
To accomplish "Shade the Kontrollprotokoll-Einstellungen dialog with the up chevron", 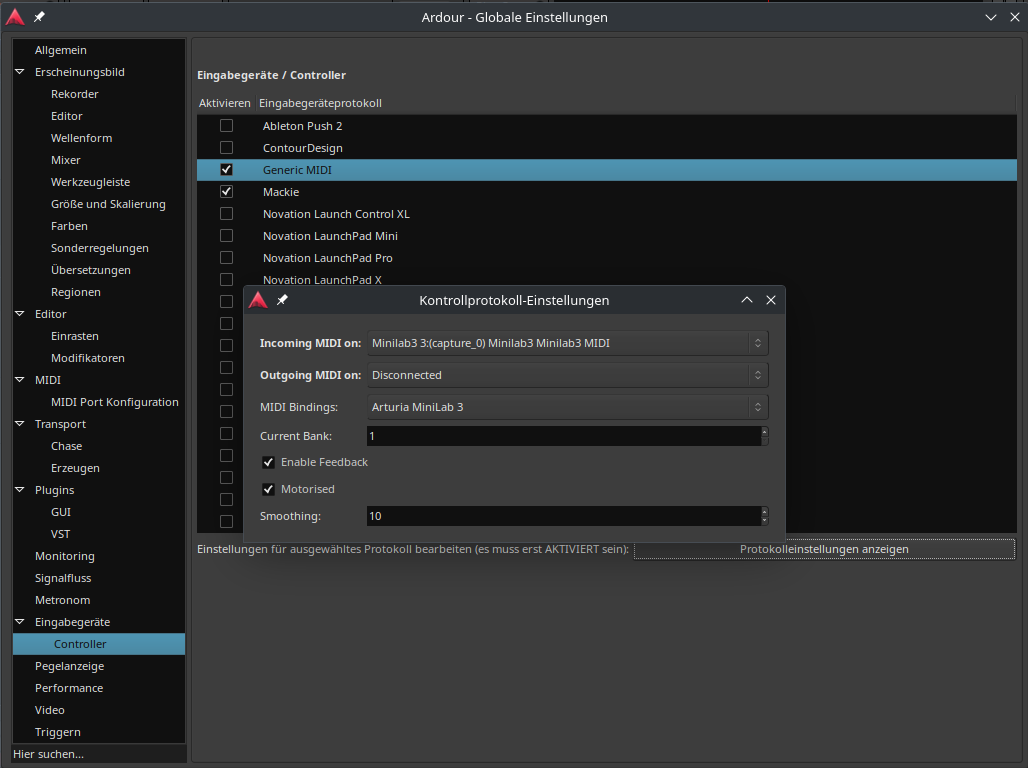I will (747, 300).
